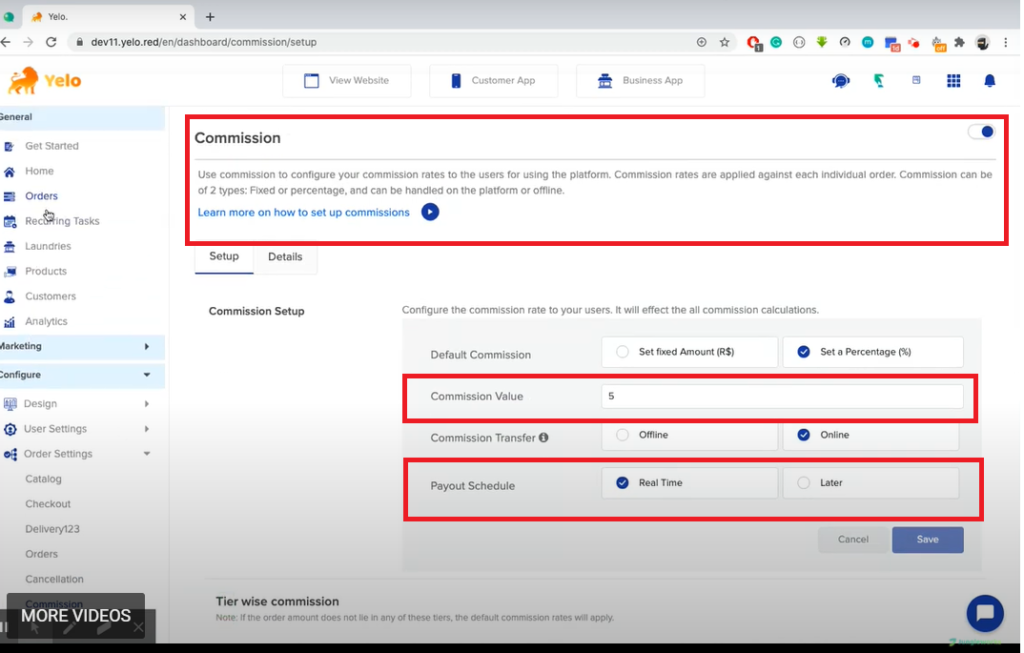The width and height of the screenshot is (1024, 653).
Task: Reload the page in browser
Action: tap(51, 42)
